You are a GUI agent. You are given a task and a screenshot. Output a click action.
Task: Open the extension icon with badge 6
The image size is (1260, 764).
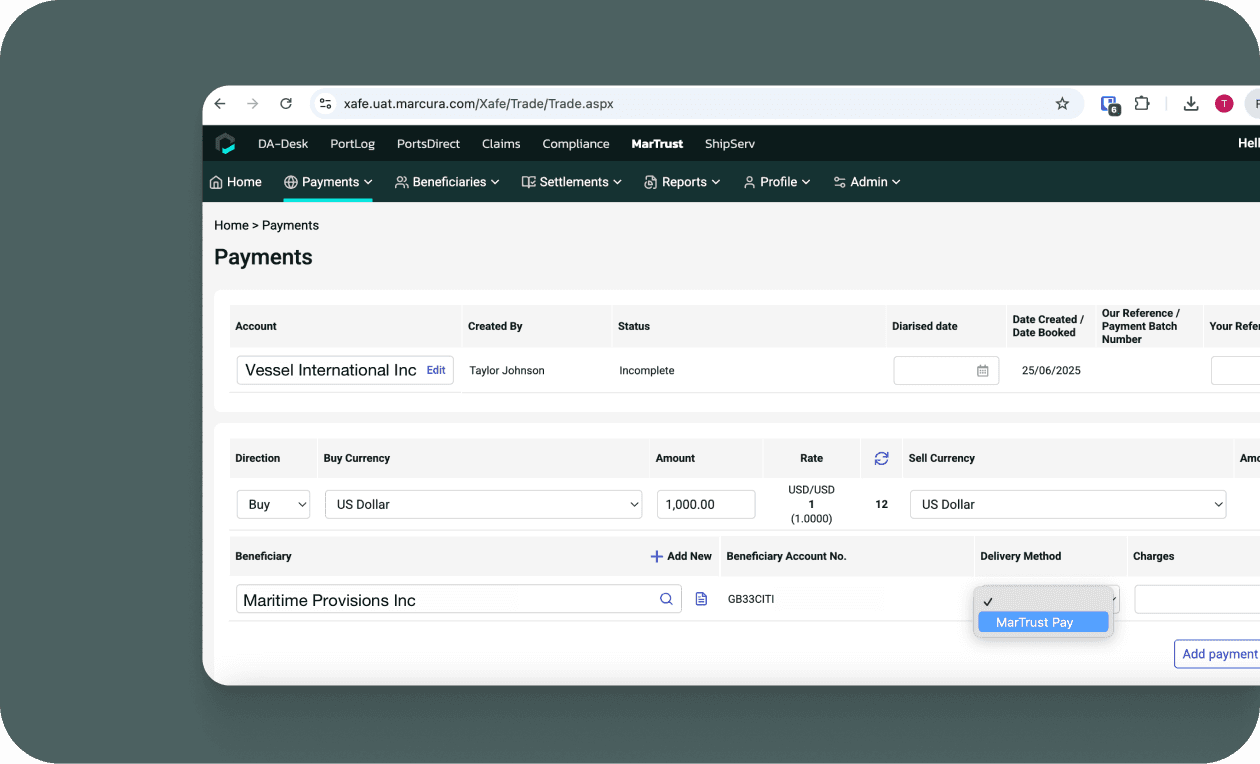(x=1109, y=104)
